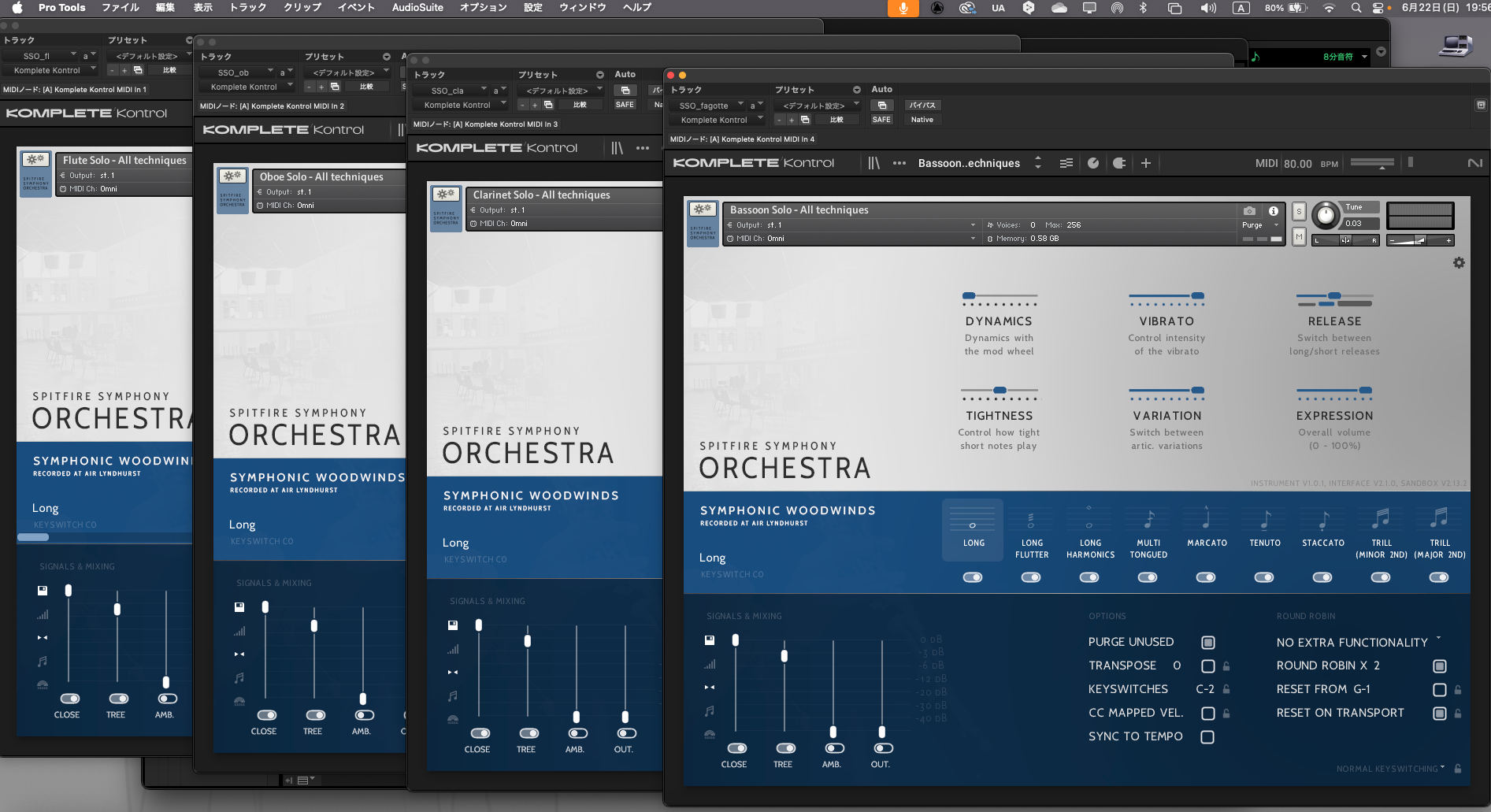Image resolution: width=1491 pixels, height=812 pixels.
Task: Click the music note icon in bassoon signals panel
Action: [x=710, y=710]
